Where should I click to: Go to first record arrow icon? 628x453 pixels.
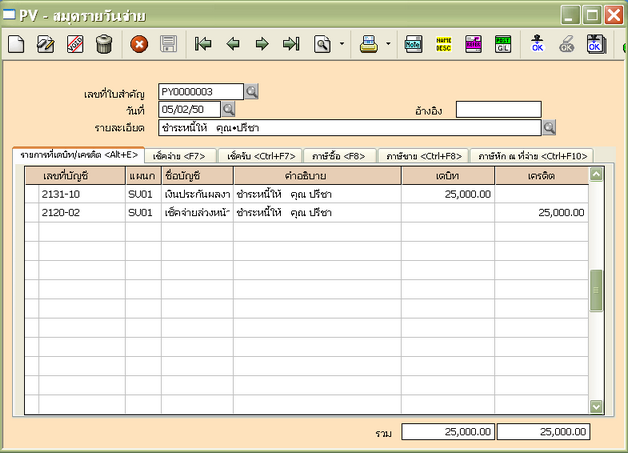point(203,44)
